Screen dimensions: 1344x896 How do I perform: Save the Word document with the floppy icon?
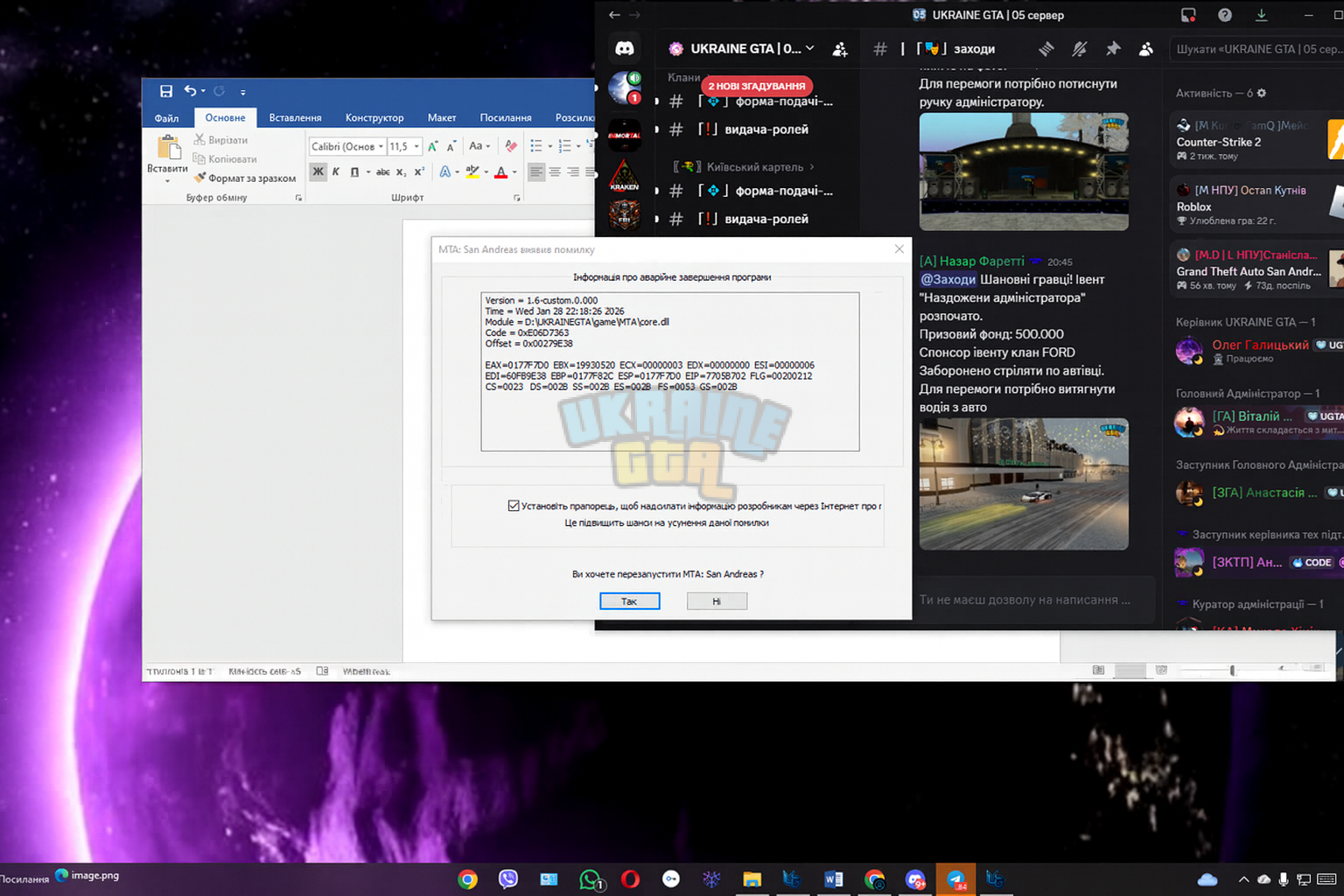tap(166, 91)
